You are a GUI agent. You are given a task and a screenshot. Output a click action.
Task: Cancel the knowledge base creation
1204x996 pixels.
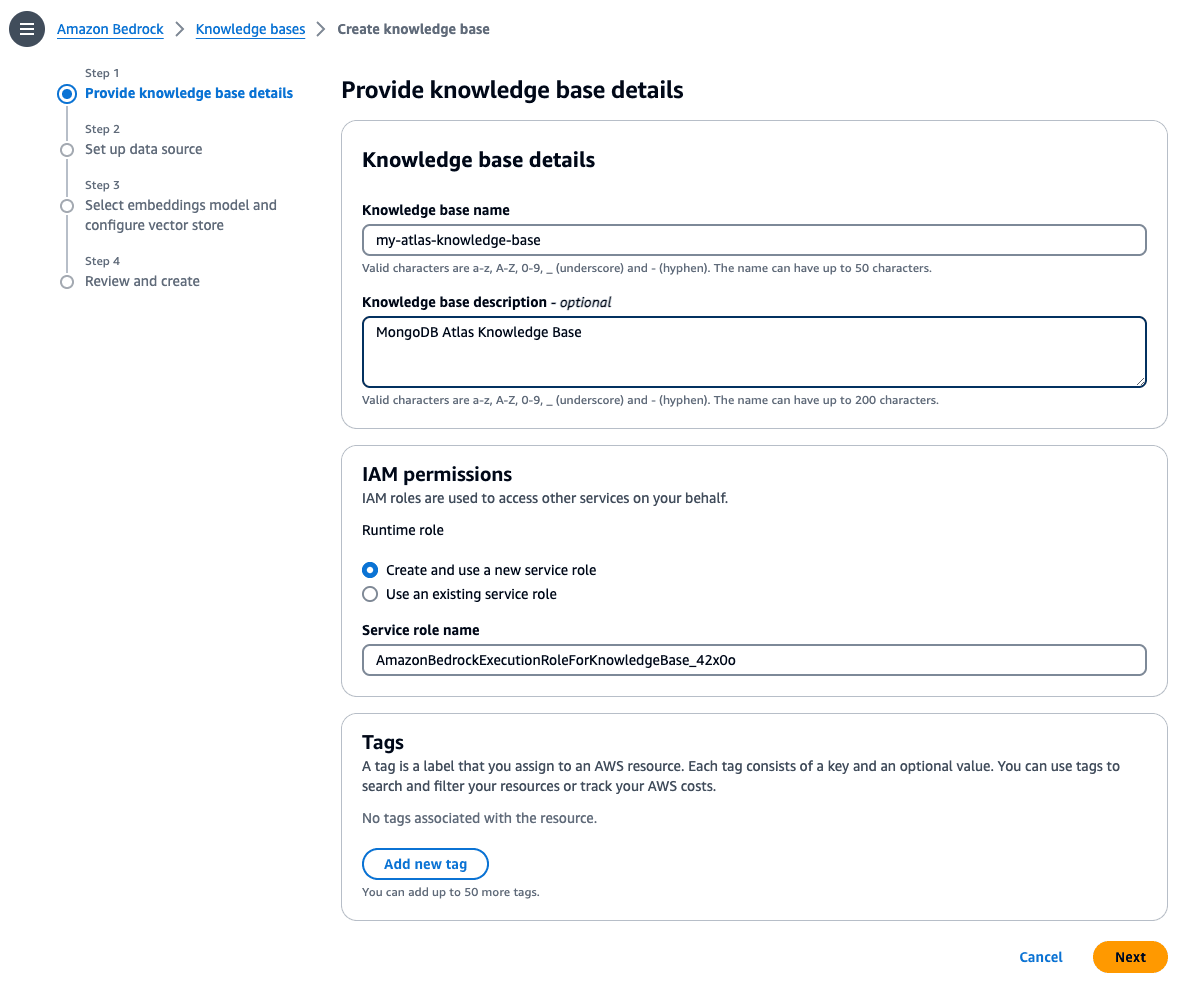(x=1040, y=957)
